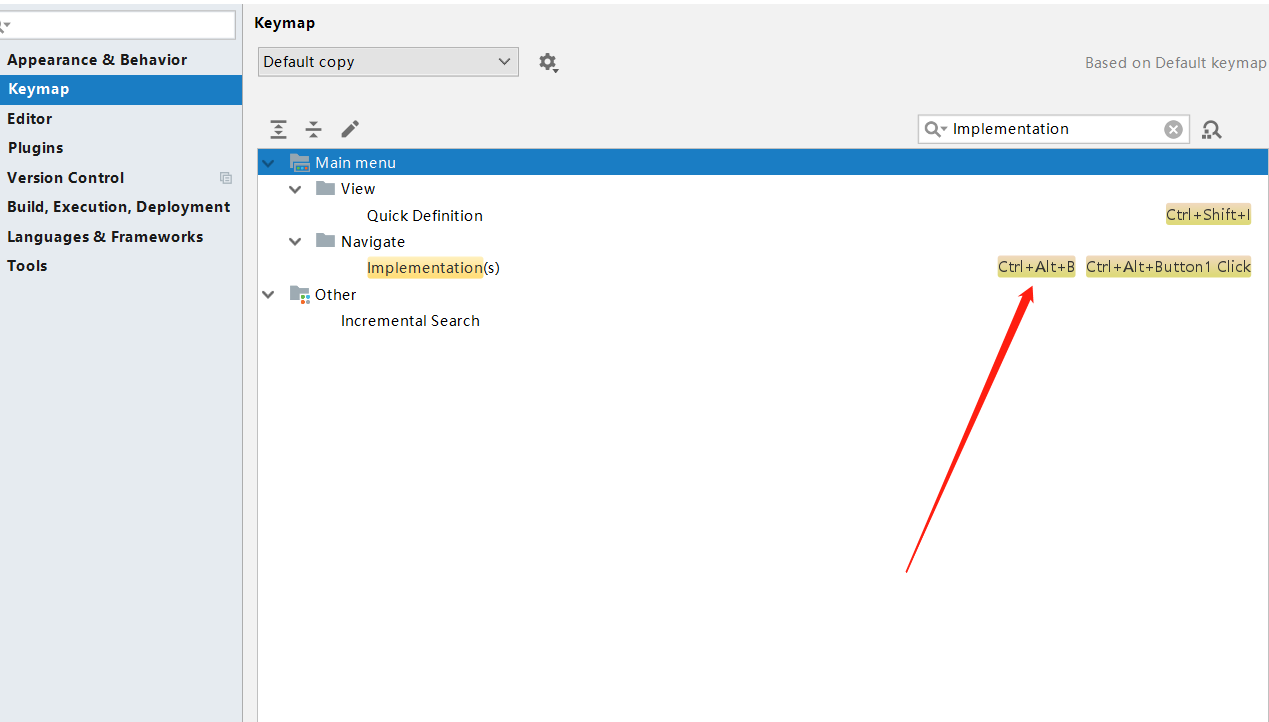Click the Navigate folder icon
This screenshot has height=722, width=1269.
tap(325, 241)
